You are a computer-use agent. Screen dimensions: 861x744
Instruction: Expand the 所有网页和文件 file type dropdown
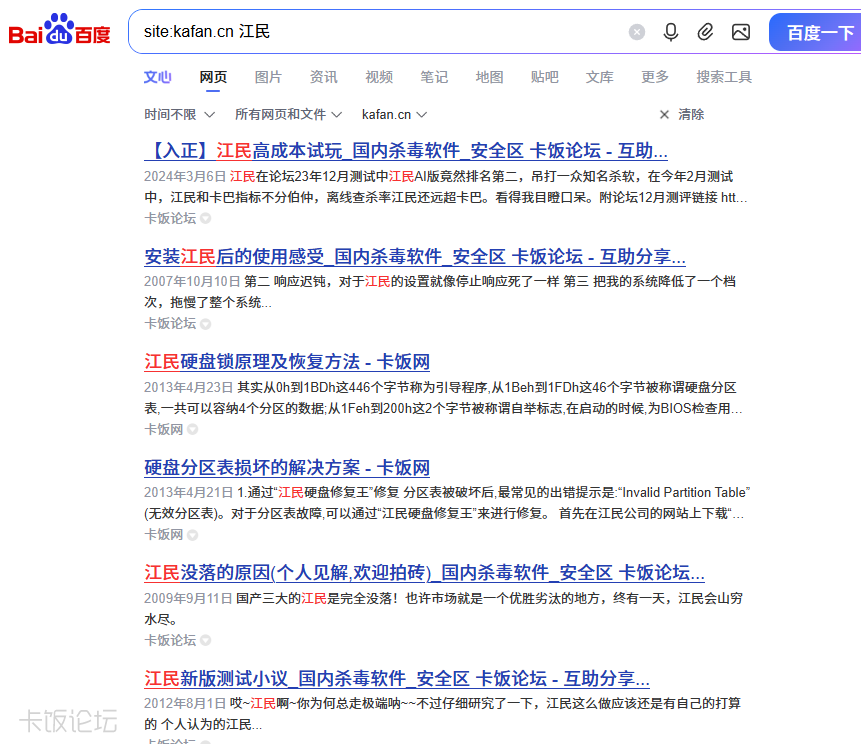pos(288,114)
